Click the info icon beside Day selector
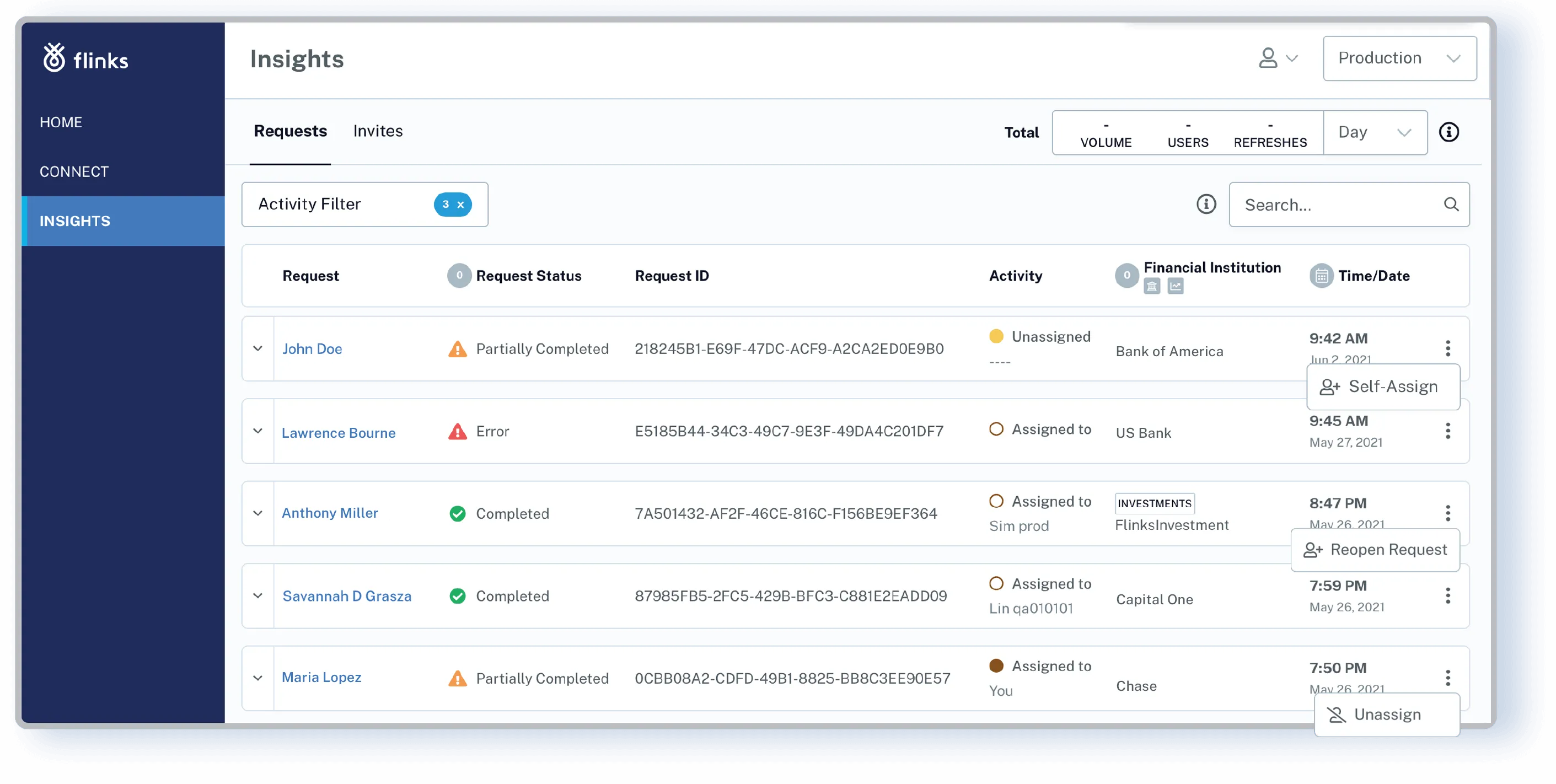1556x784 pixels. pyautogui.click(x=1448, y=132)
